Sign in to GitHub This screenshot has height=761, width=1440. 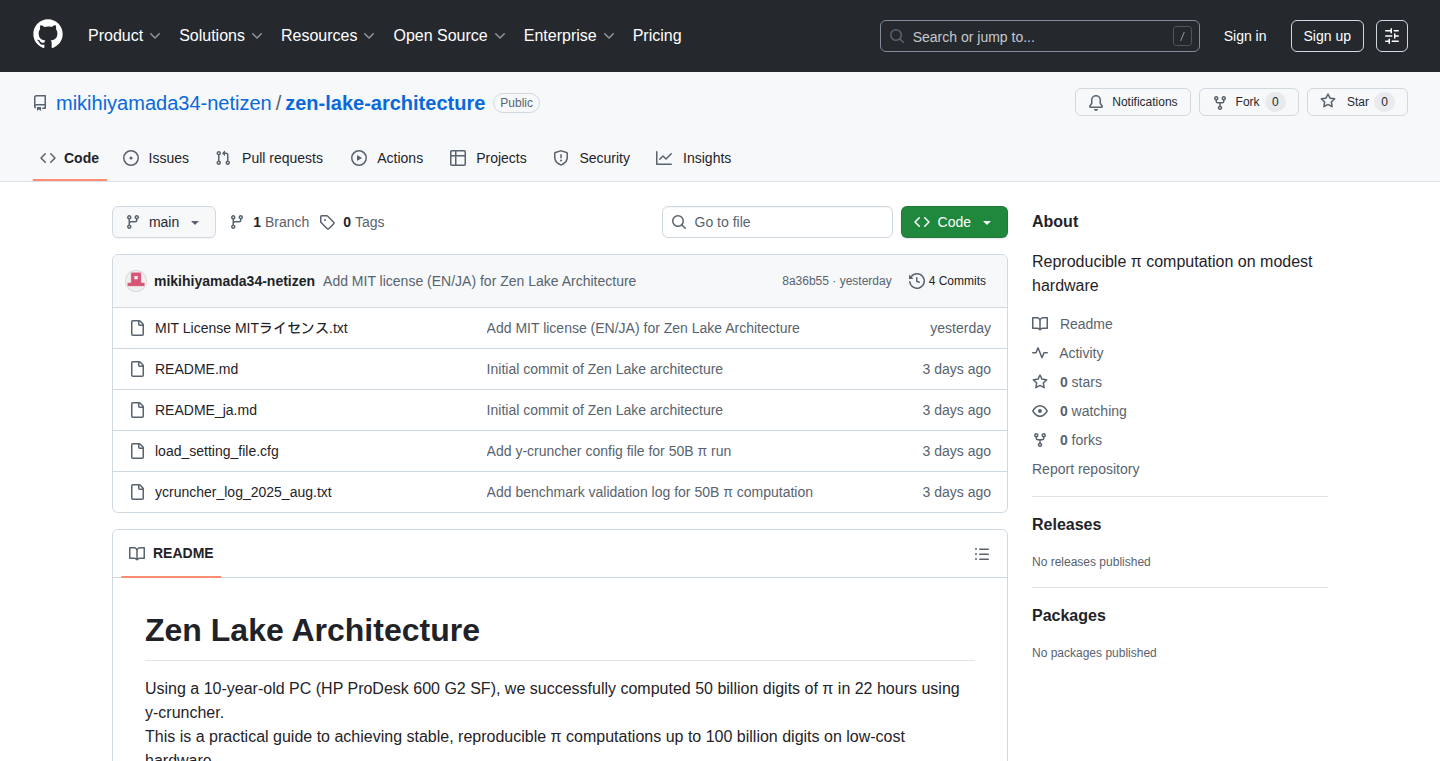1245,36
